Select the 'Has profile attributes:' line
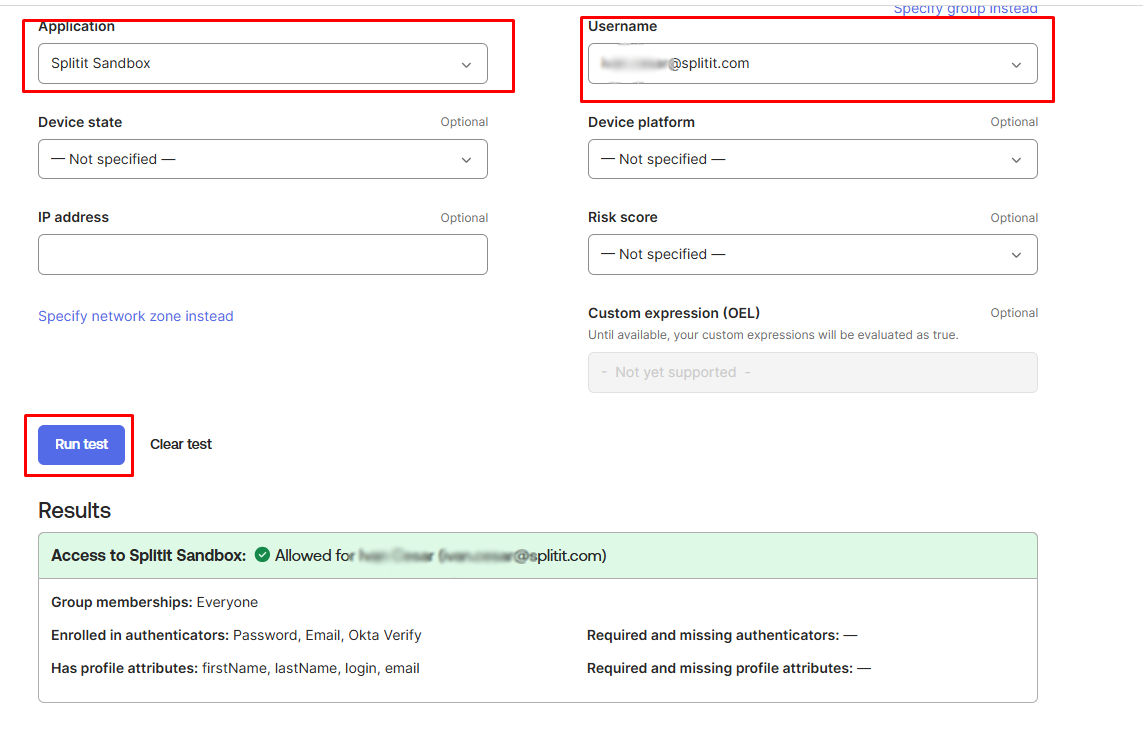 tap(235, 668)
